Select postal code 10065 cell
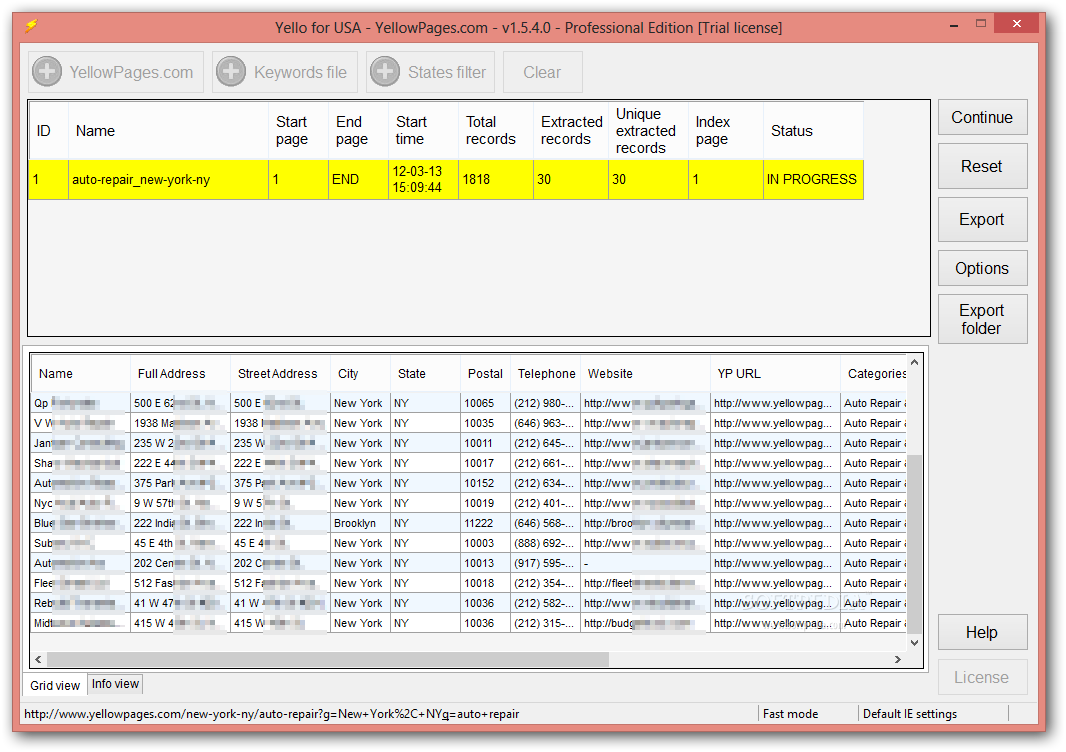The width and height of the screenshot is (1066, 752). tap(485, 403)
